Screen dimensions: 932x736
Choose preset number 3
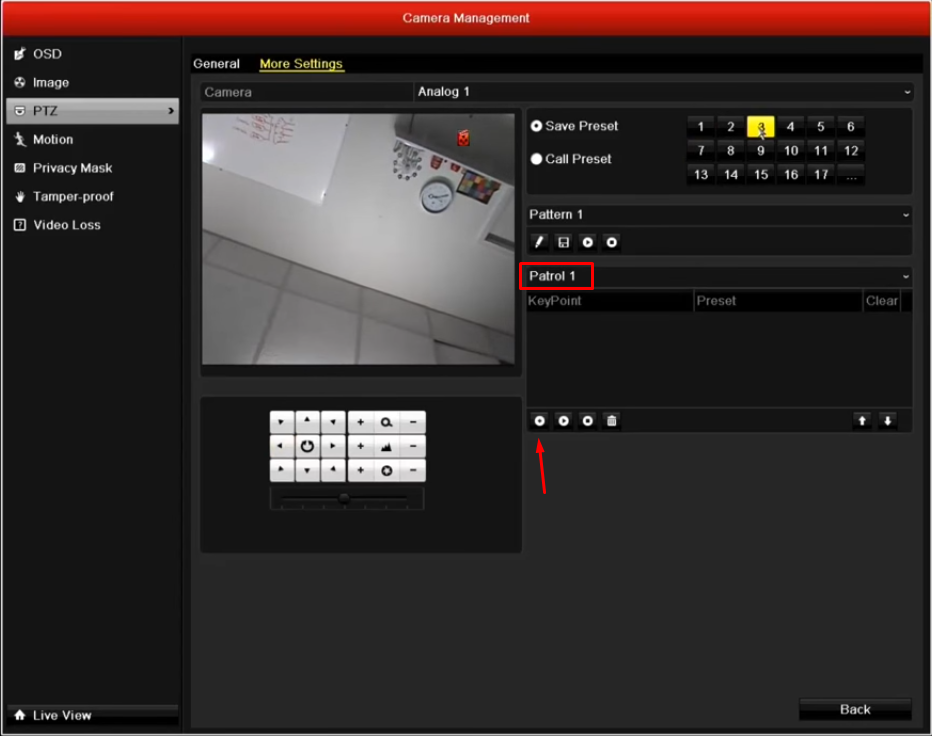click(x=761, y=127)
